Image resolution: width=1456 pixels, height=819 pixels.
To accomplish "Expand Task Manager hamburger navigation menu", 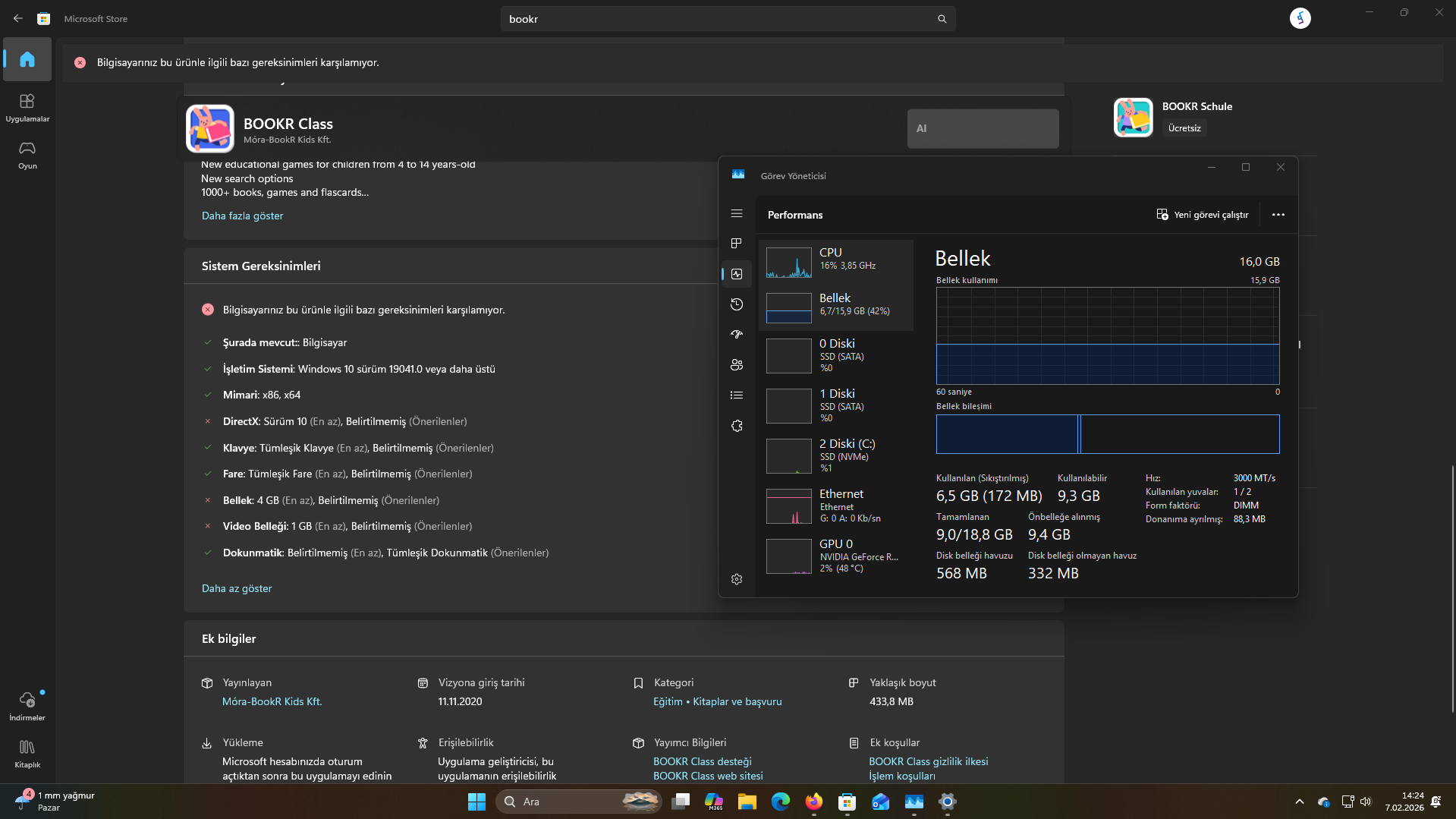I will pos(736,213).
